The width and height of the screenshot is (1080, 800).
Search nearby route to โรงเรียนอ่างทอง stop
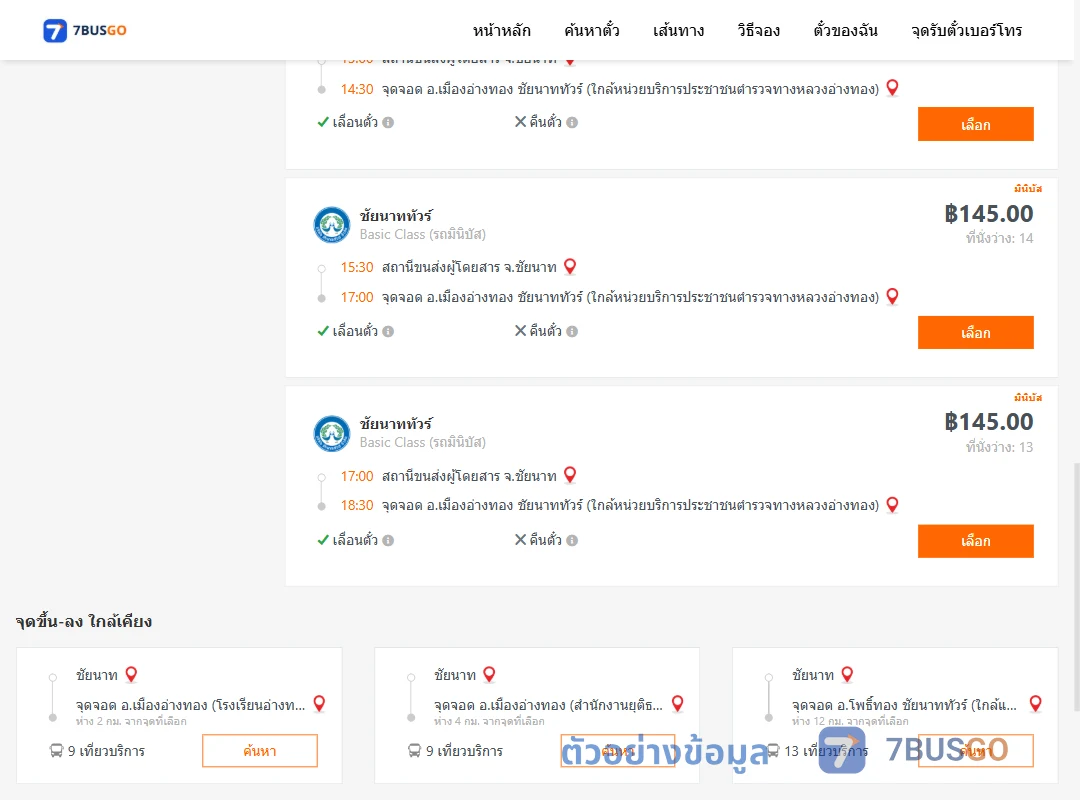pyautogui.click(x=260, y=750)
